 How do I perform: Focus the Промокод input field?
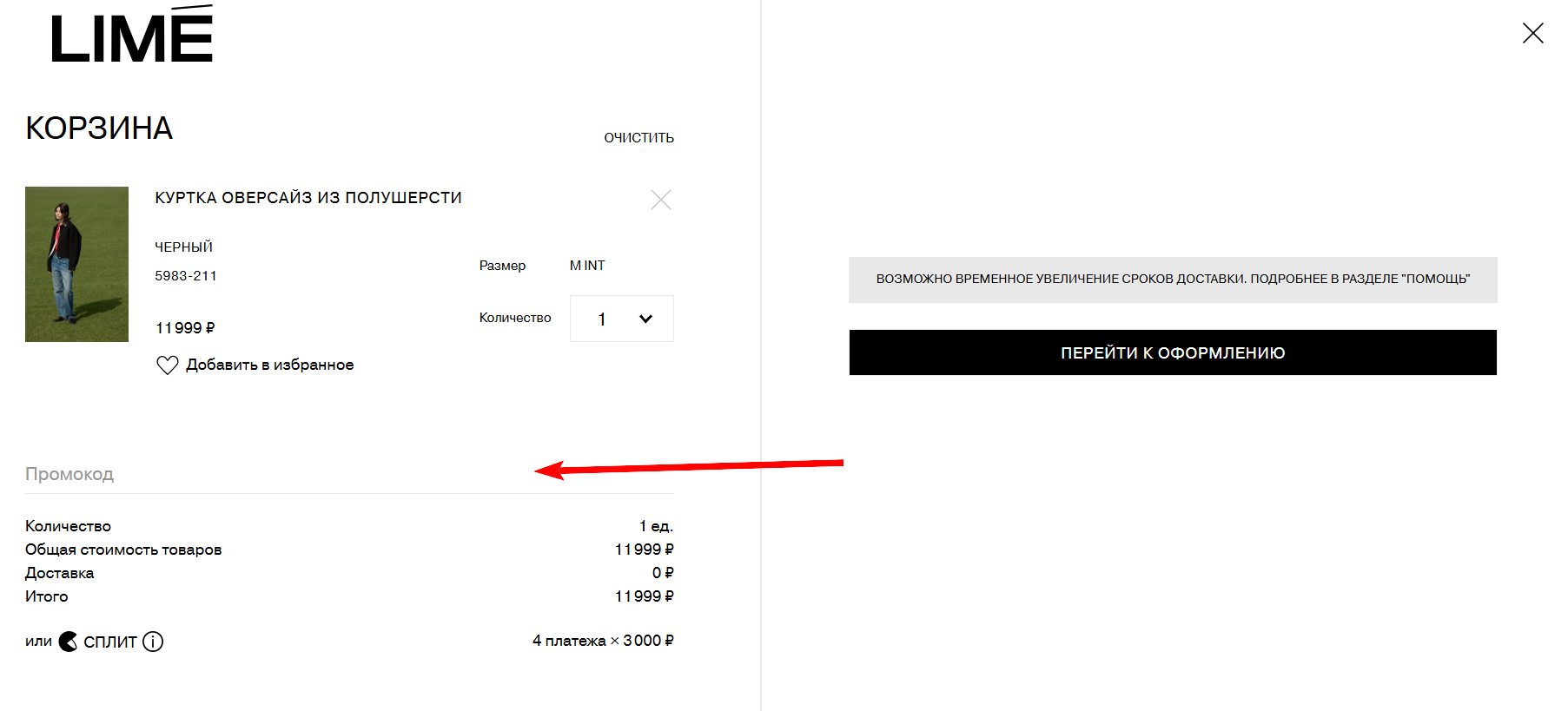pyautogui.click(x=261, y=474)
